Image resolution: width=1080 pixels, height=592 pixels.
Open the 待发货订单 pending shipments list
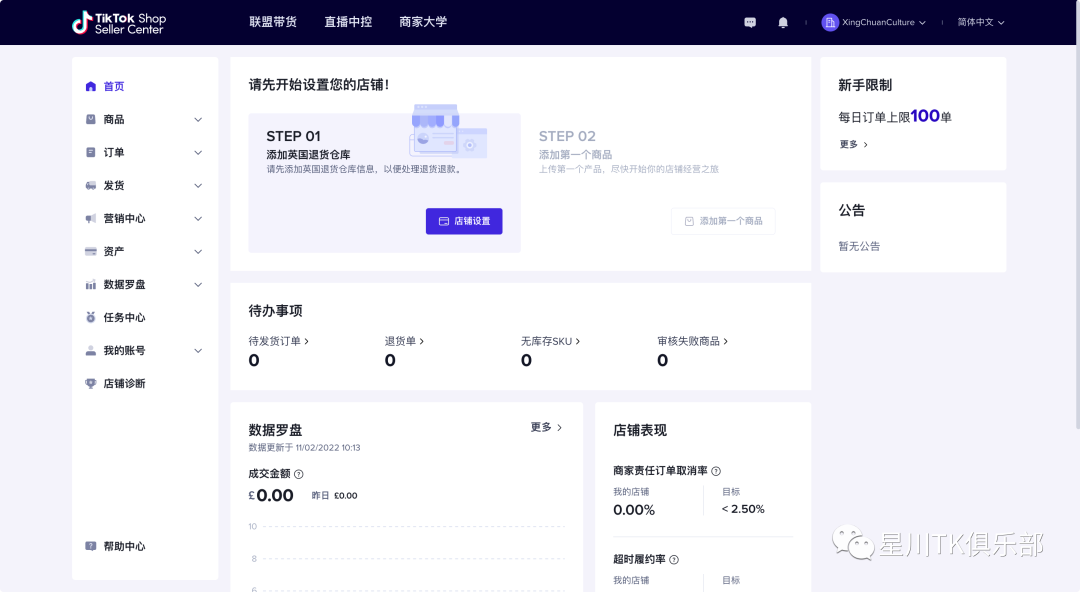(x=278, y=341)
